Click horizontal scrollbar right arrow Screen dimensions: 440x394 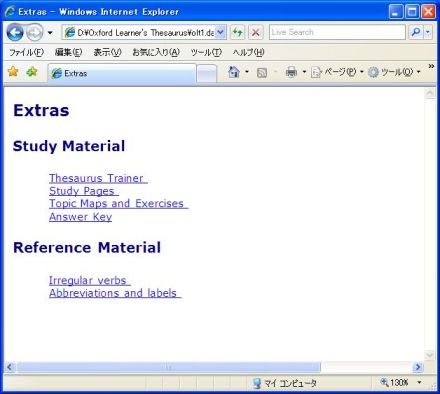(418, 367)
